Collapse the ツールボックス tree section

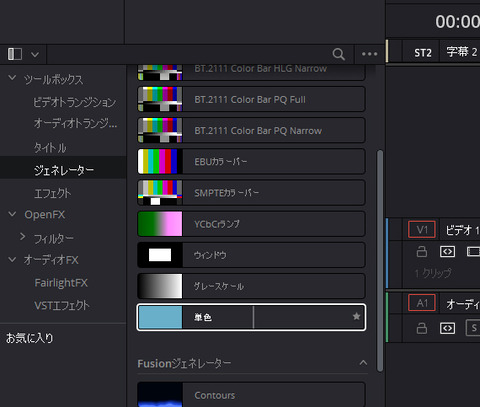(12, 78)
